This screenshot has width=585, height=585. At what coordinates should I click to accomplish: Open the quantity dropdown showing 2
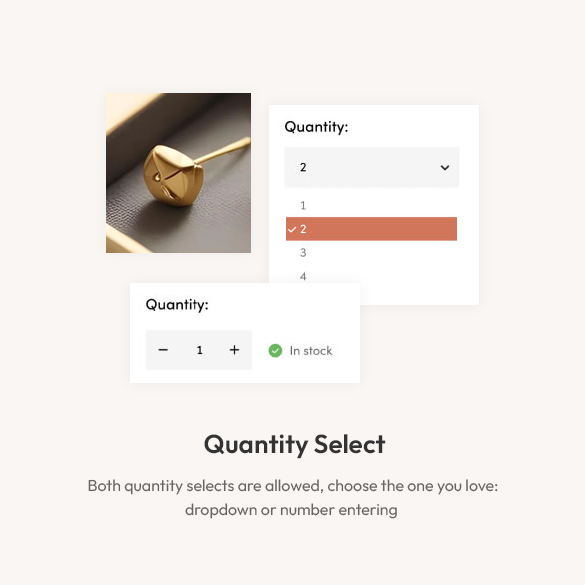pos(372,167)
